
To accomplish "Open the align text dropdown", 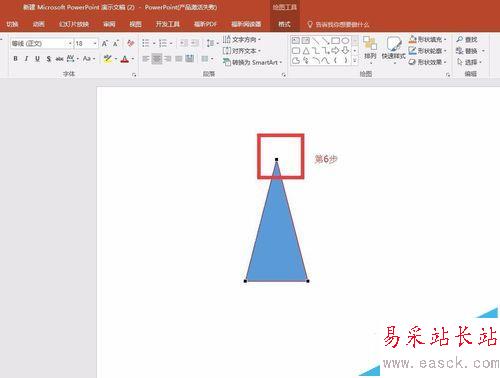I will coord(242,51).
